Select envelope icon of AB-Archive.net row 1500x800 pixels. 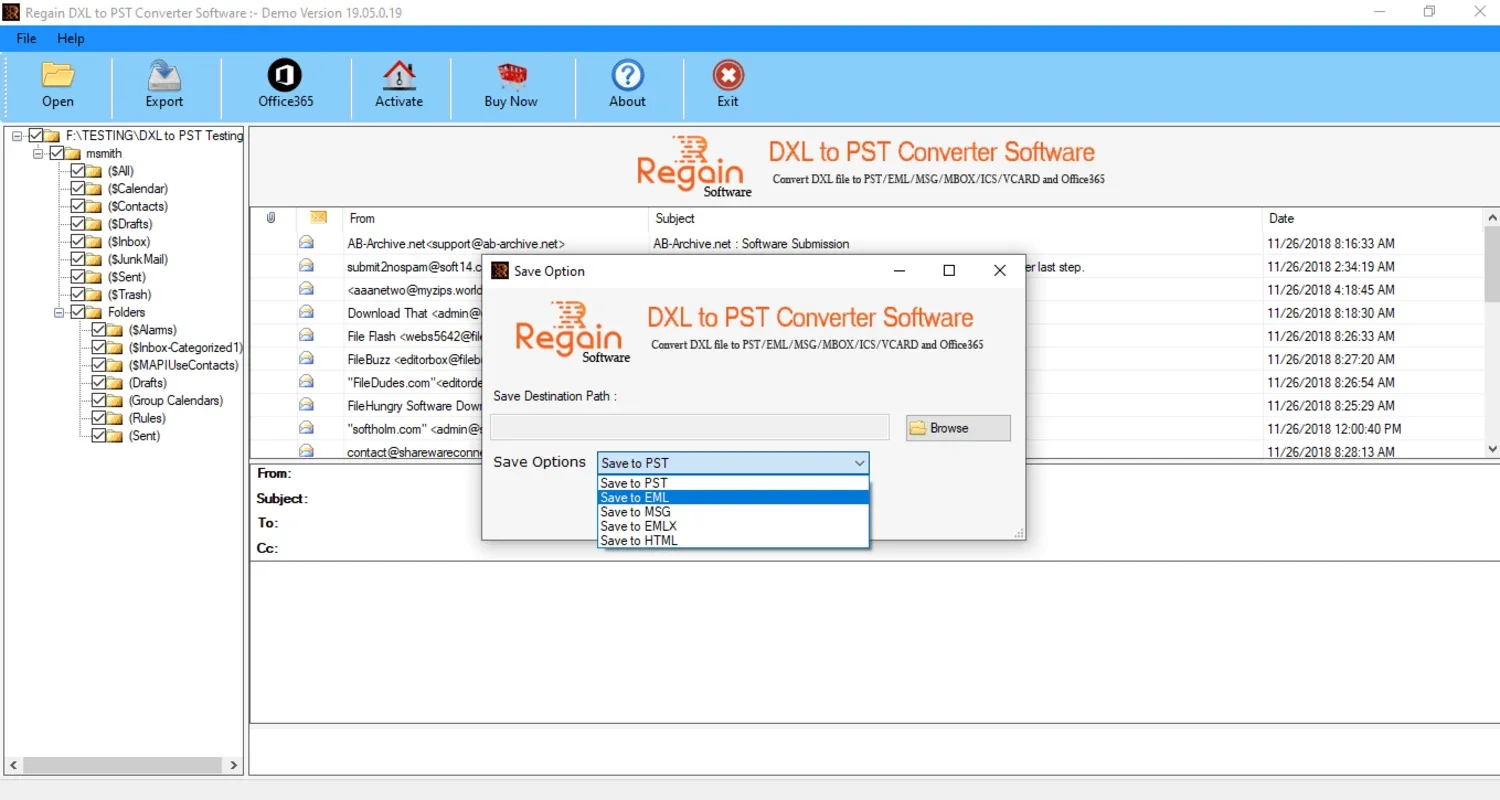pyautogui.click(x=306, y=243)
